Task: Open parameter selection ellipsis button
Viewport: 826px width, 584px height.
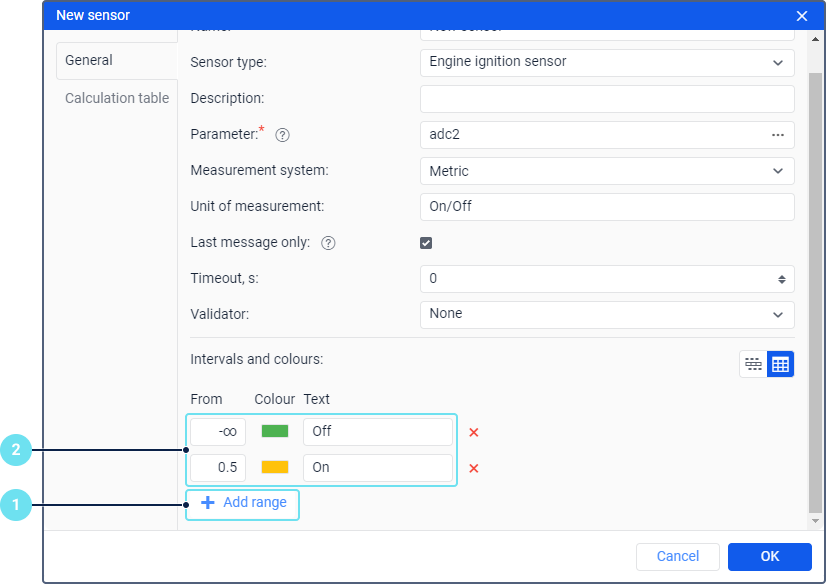Action: coord(778,135)
